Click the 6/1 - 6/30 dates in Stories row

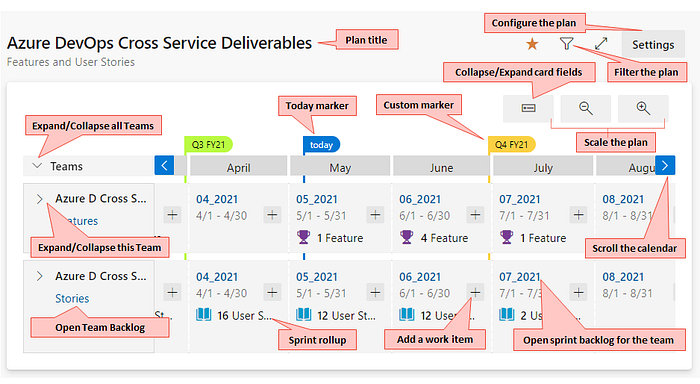[x=425, y=293]
